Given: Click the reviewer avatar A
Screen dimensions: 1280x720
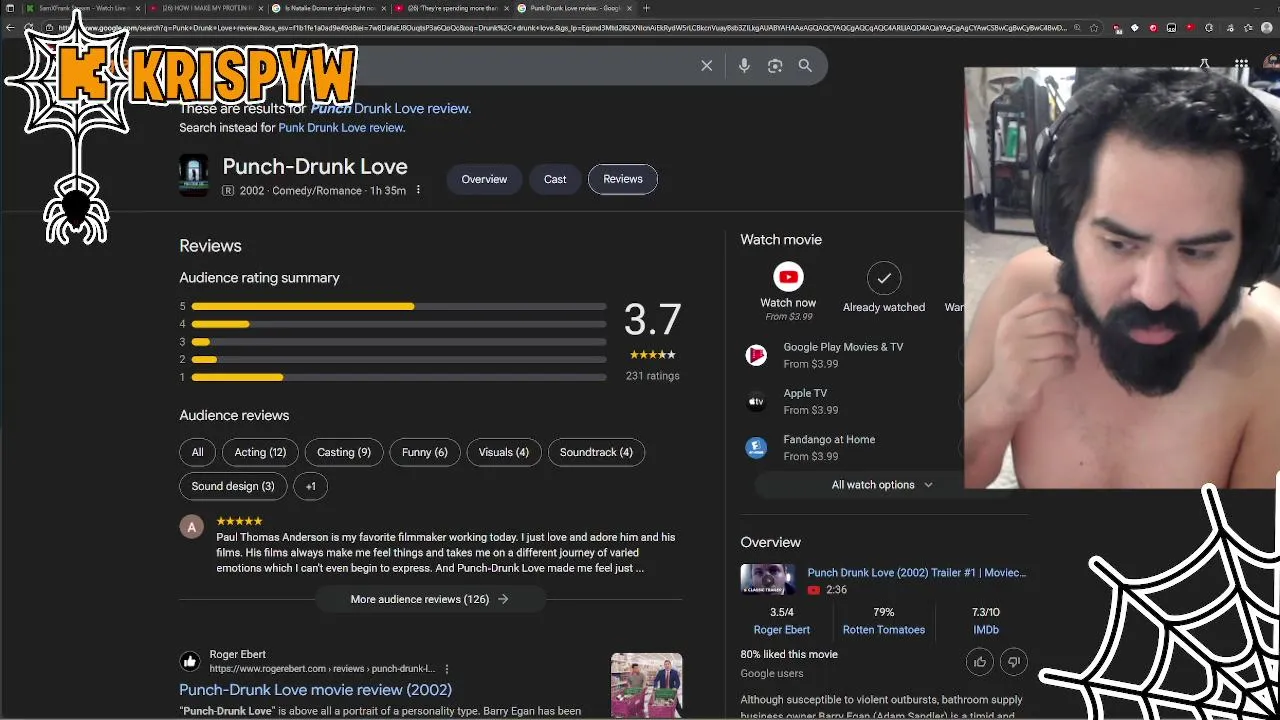Looking at the screenshot, I should pos(192,527).
